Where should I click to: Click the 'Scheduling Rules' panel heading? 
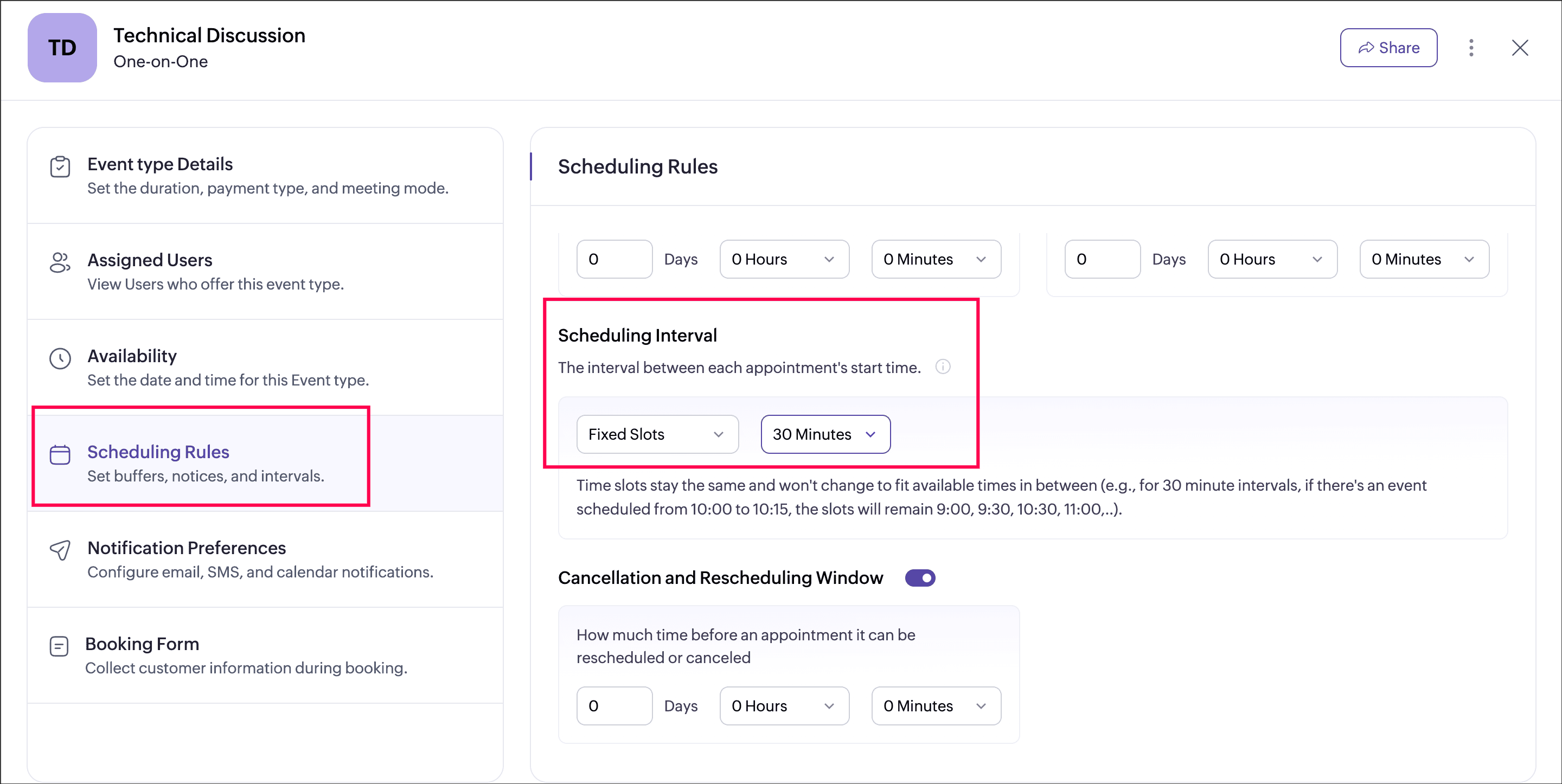click(637, 167)
